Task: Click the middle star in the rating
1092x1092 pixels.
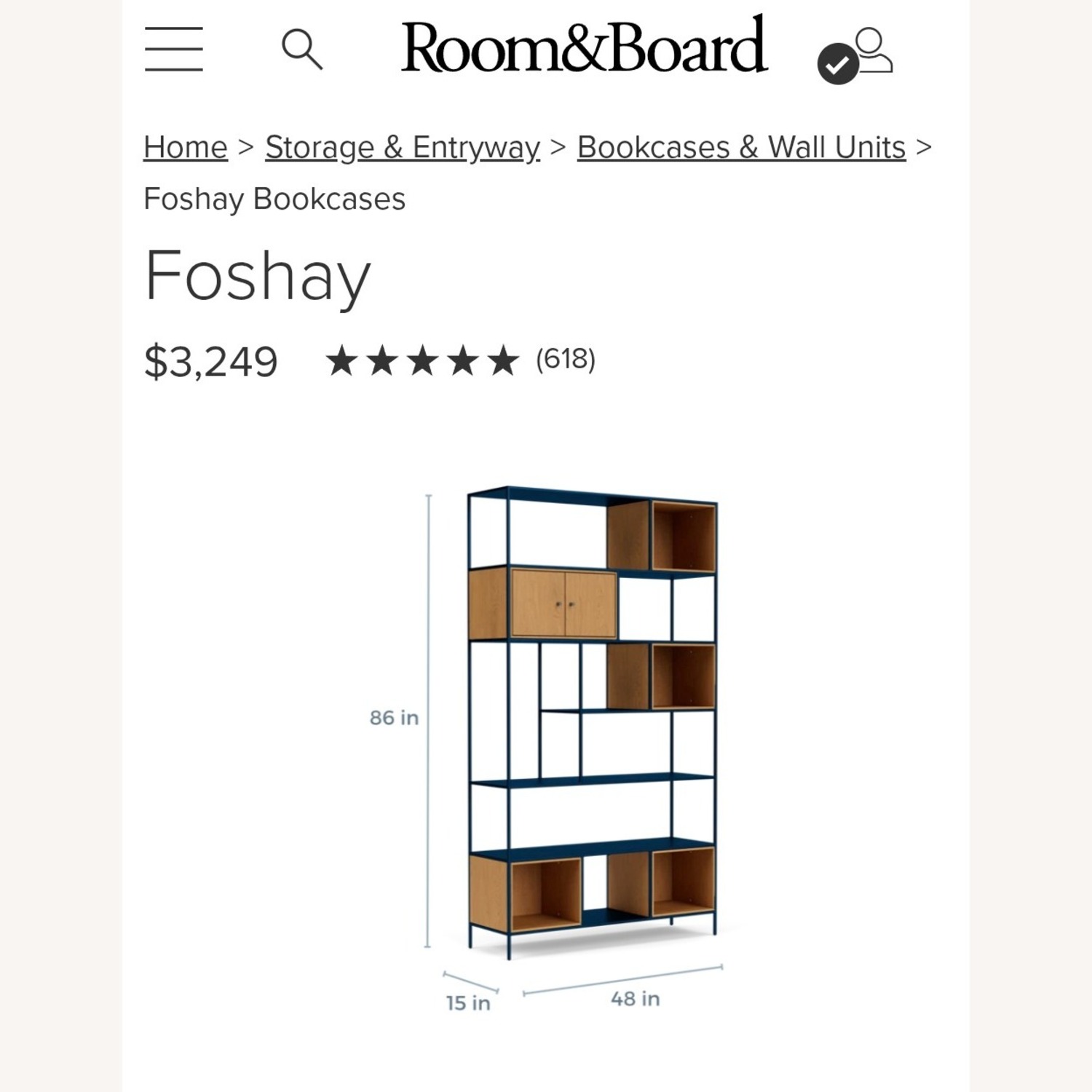Action: click(x=422, y=360)
